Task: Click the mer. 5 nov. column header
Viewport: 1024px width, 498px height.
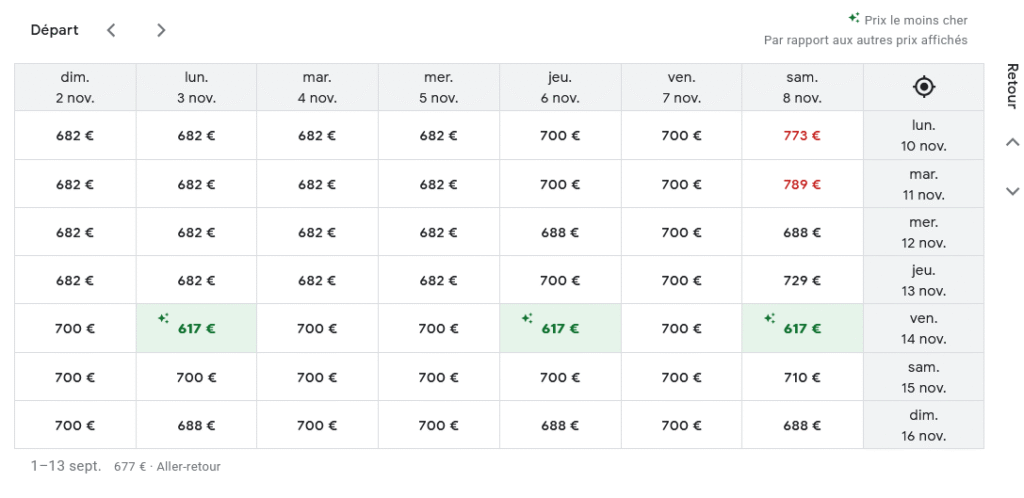Action: coord(438,87)
